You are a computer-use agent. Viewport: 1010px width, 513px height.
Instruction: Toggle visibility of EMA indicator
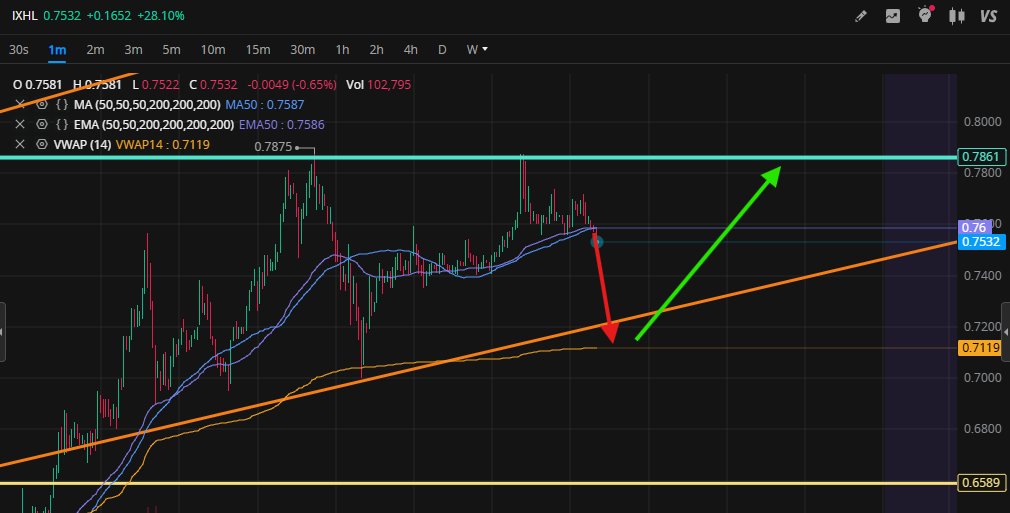[x=42, y=124]
